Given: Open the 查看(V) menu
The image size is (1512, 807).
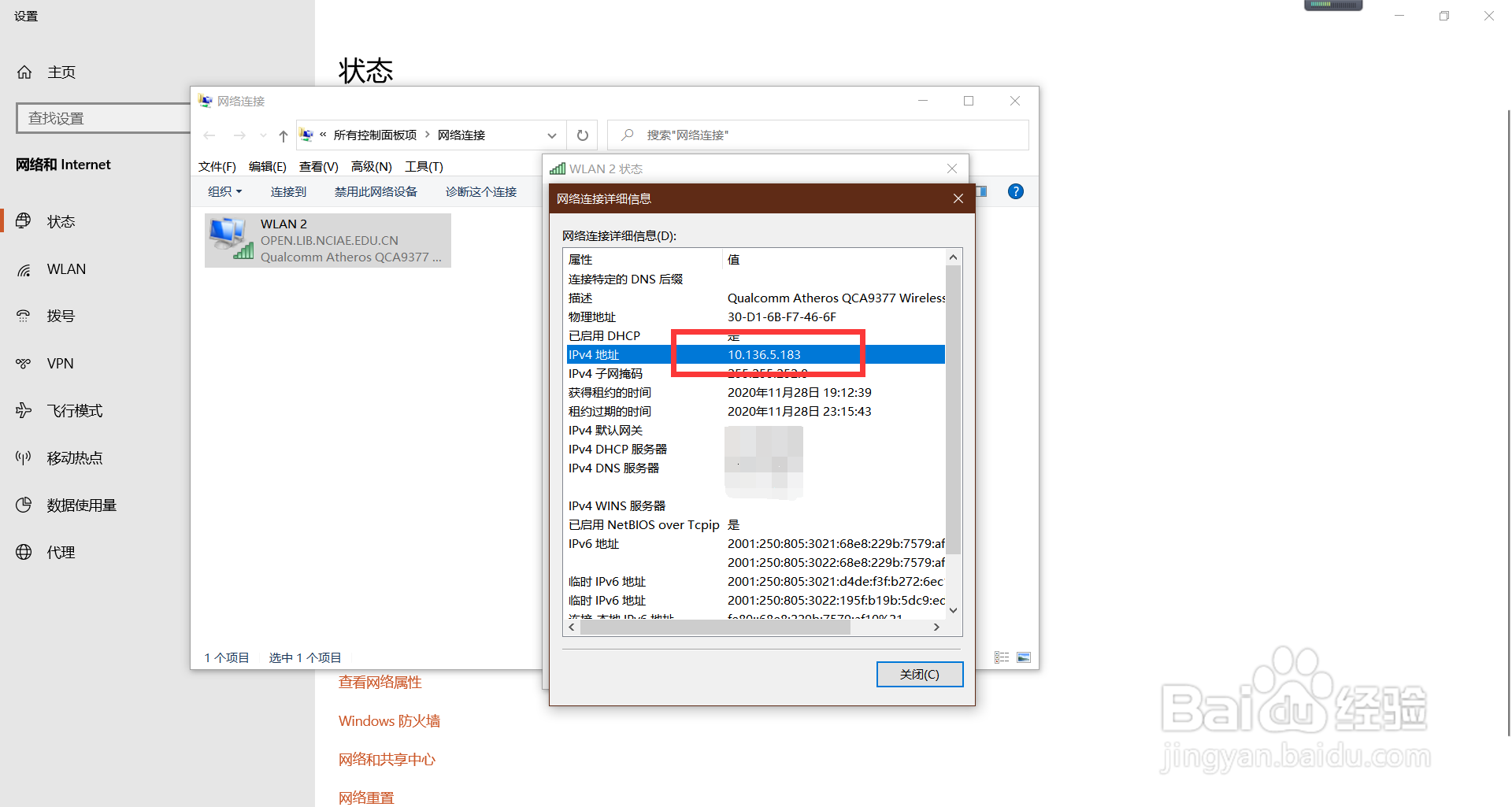Looking at the screenshot, I should coord(319,167).
